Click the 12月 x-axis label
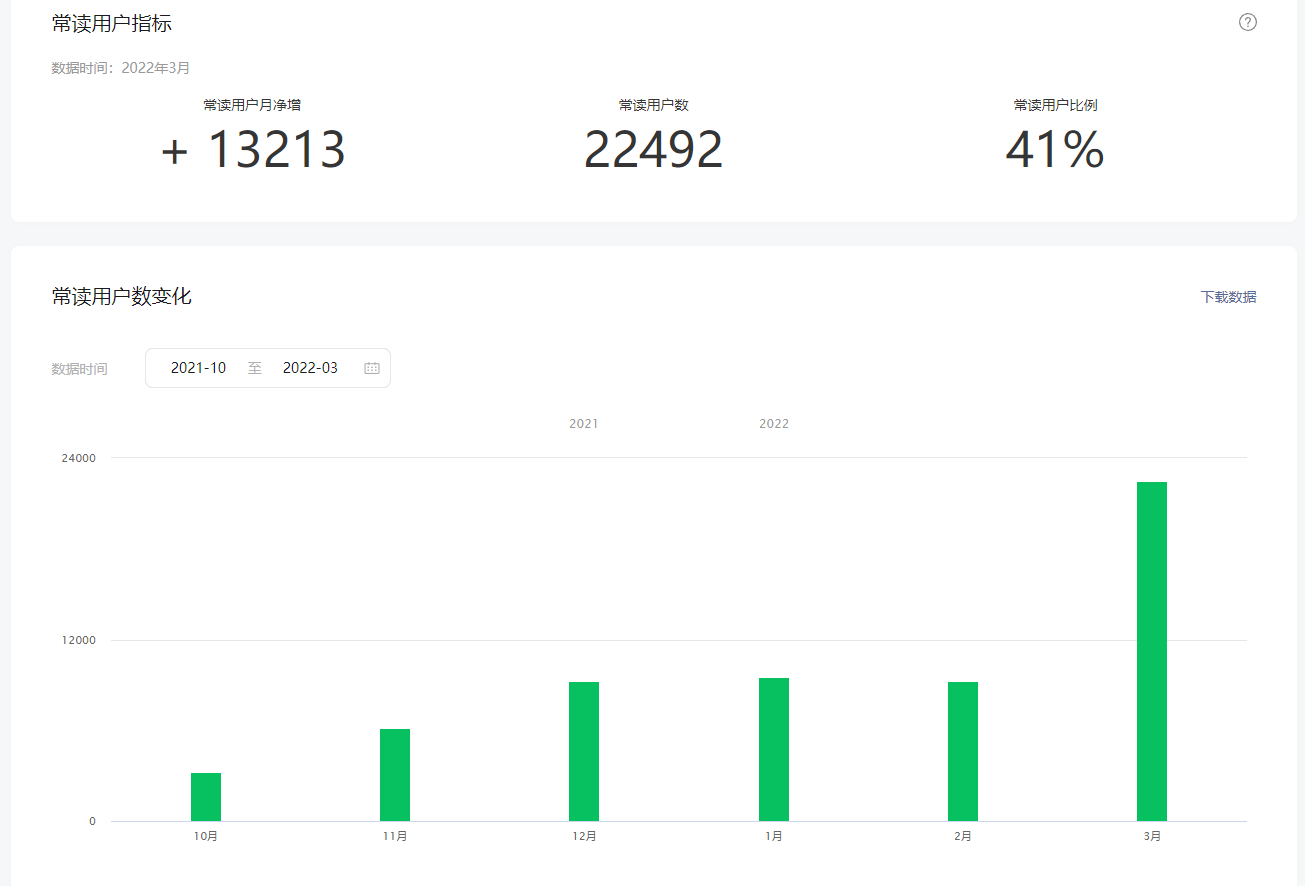 click(584, 836)
